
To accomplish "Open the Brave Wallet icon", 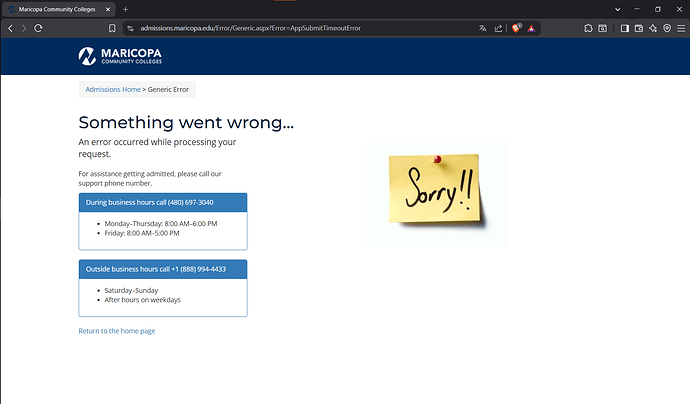I will [639, 28].
